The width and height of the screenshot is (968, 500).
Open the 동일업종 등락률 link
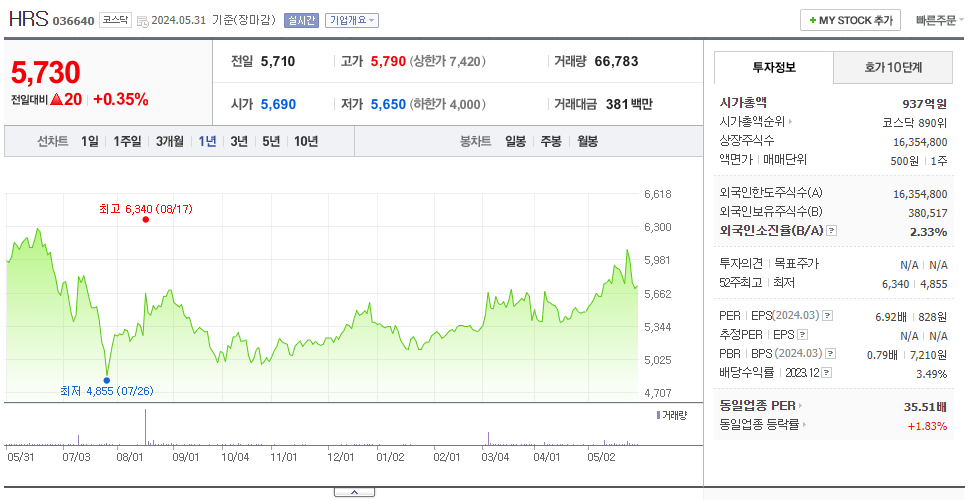pyautogui.click(x=763, y=424)
